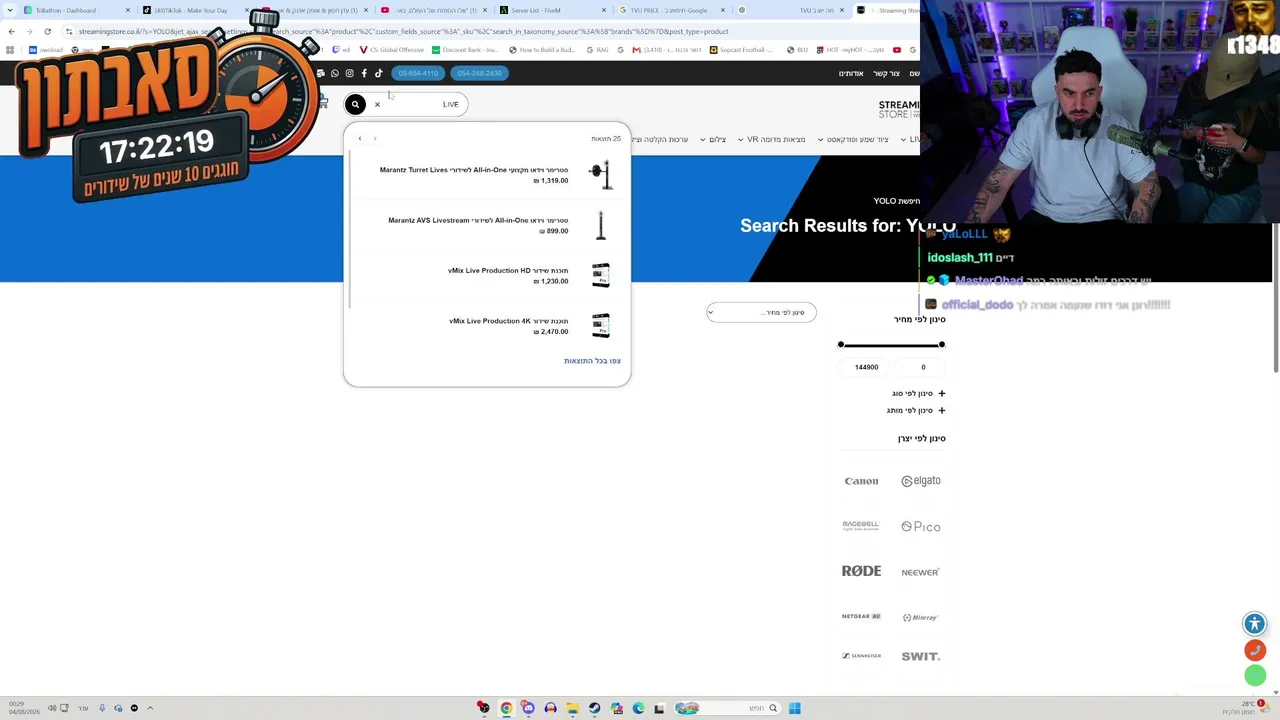The width and height of the screenshot is (1280, 720).
Task: Open the WhatsApp social icon in the header
Action: 335,73
